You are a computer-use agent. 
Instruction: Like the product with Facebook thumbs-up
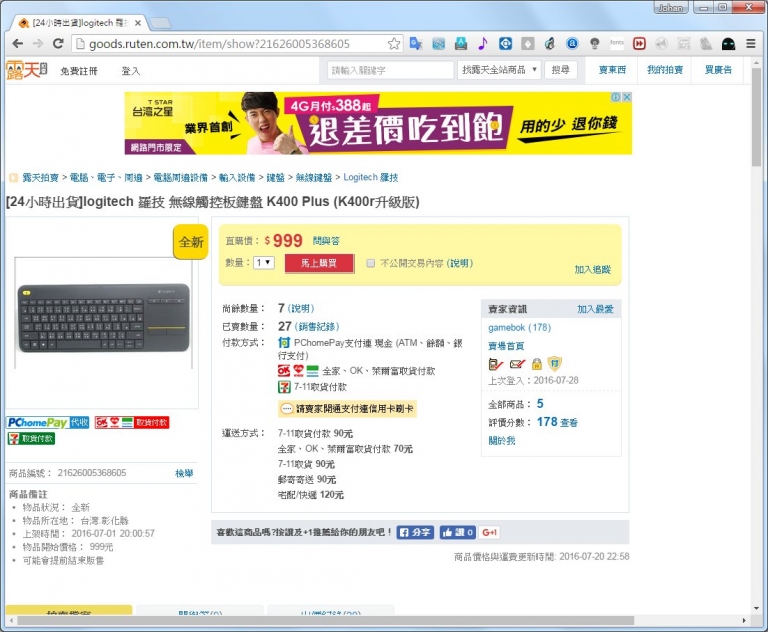457,532
